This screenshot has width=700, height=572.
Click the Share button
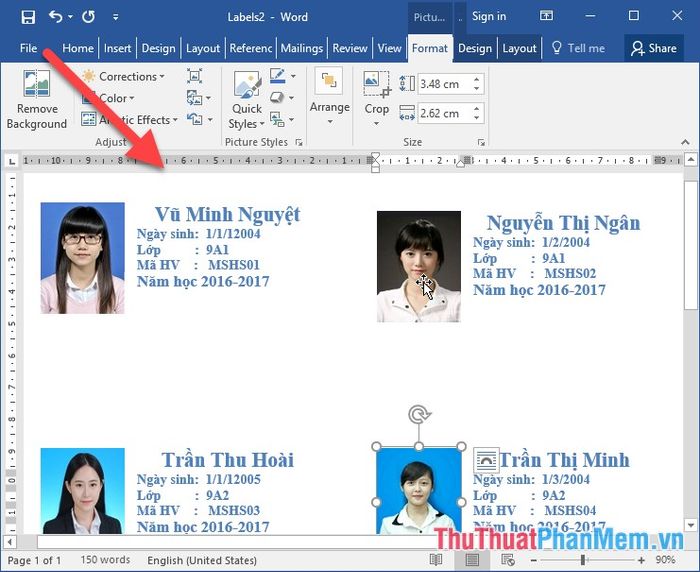[x=654, y=48]
